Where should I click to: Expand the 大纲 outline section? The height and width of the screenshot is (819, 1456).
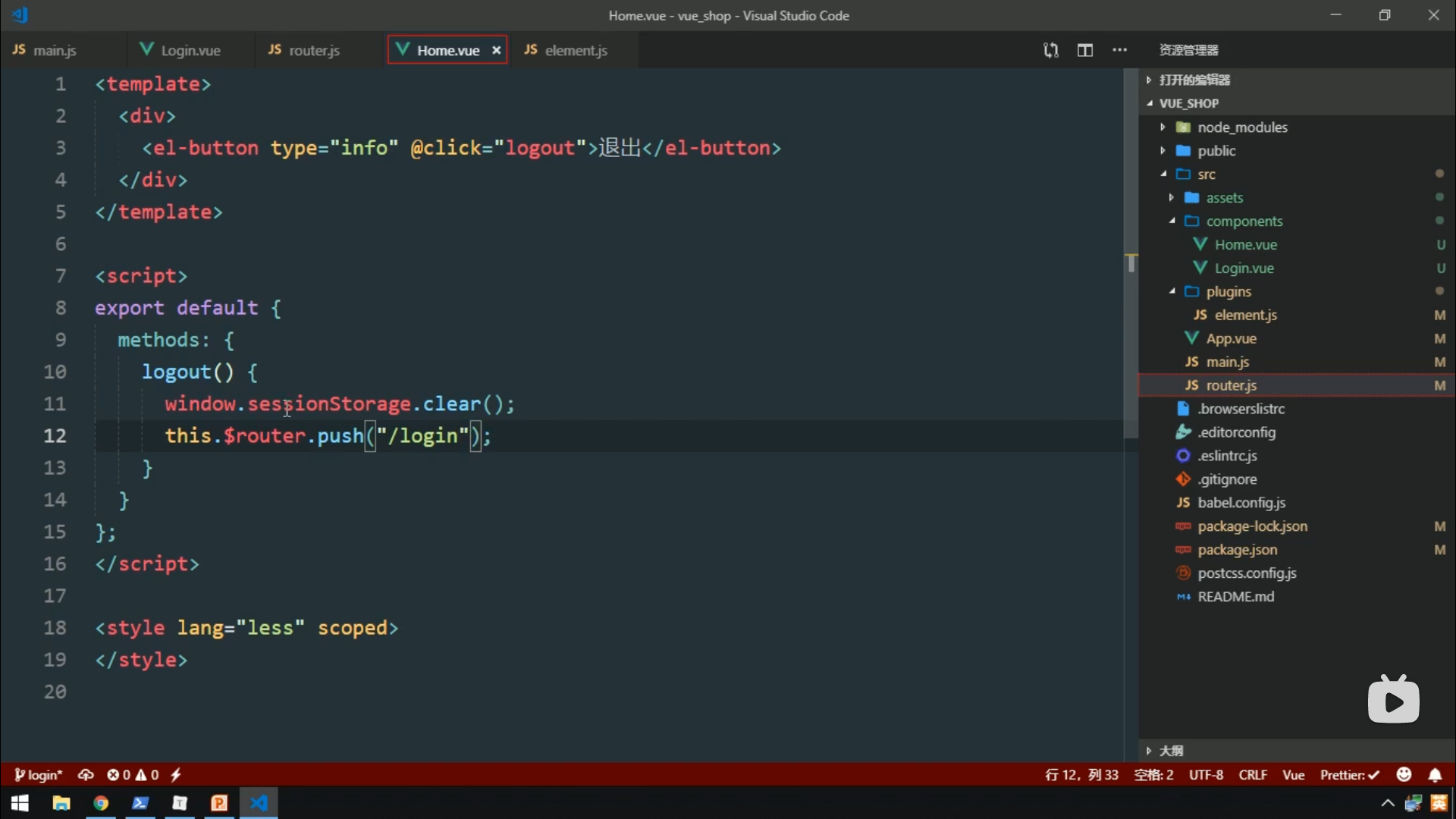[1297, 750]
